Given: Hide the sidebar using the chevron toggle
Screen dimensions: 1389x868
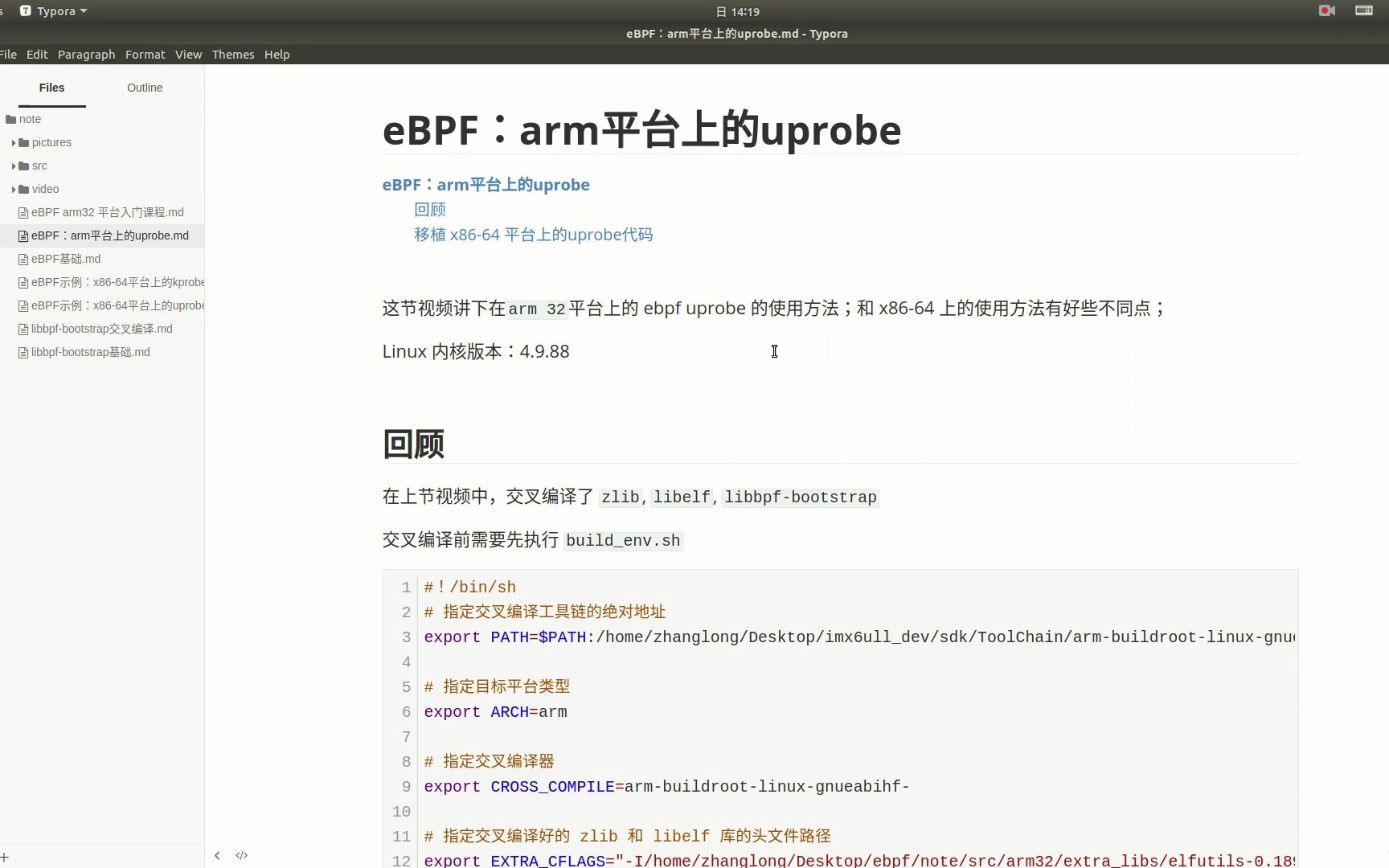Looking at the screenshot, I should (217, 855).
